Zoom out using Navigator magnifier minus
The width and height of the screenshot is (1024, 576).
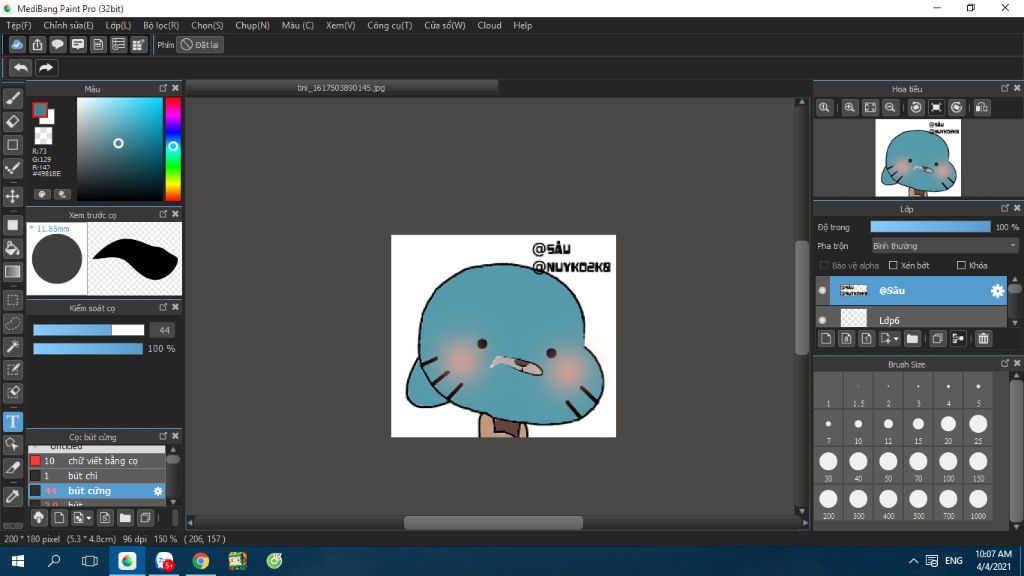[x=890, y=108]
